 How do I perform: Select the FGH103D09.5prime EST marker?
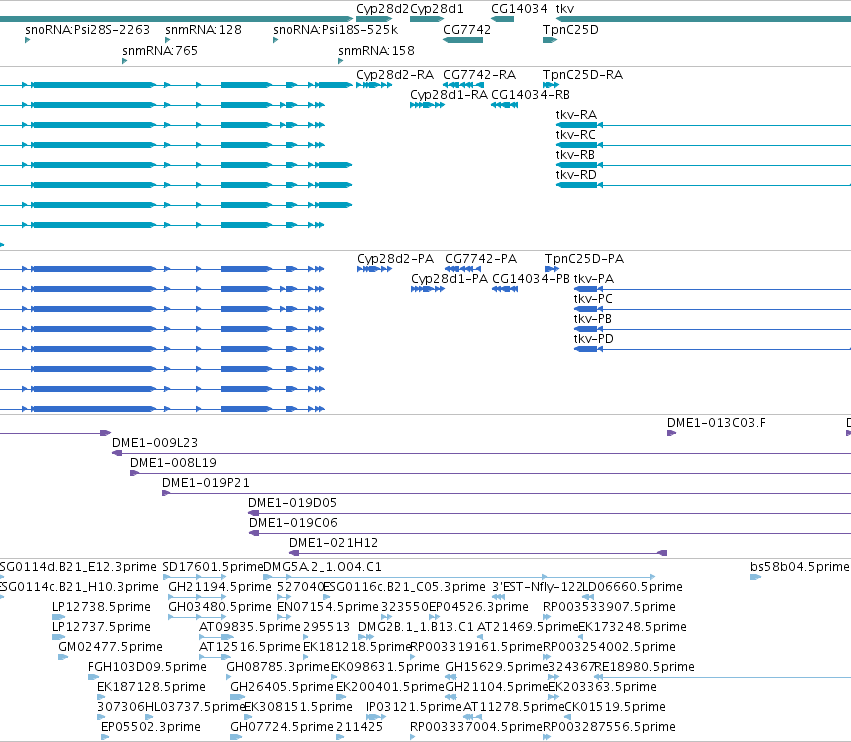(x=93, y=677)
